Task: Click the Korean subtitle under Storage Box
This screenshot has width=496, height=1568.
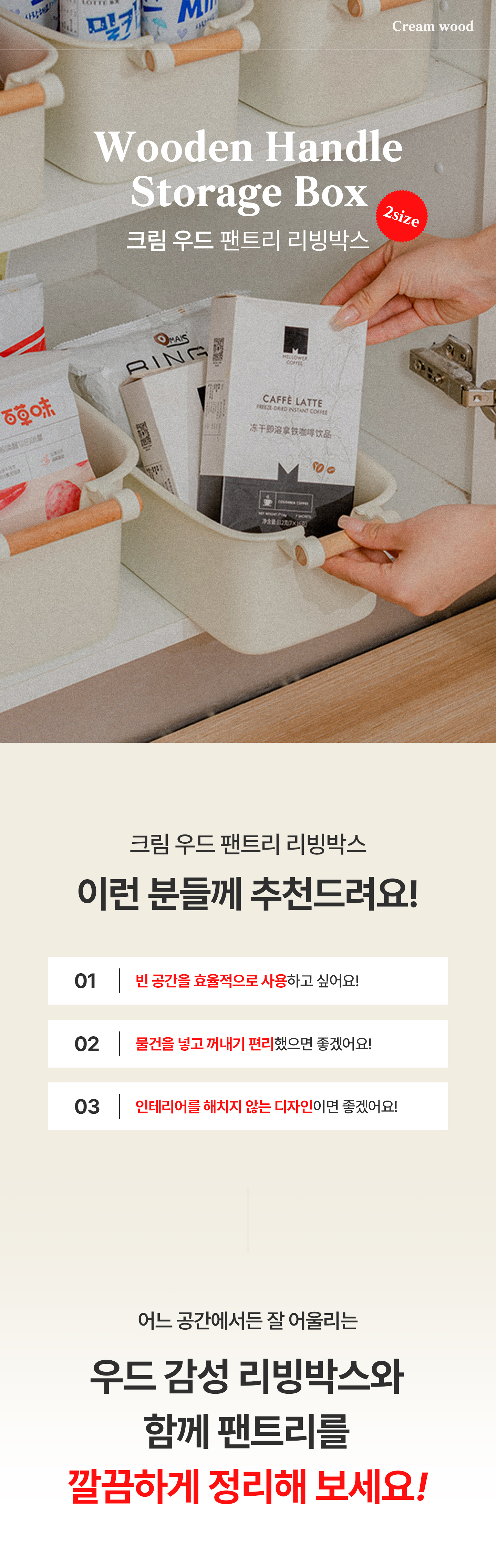Action: [247, 240]
